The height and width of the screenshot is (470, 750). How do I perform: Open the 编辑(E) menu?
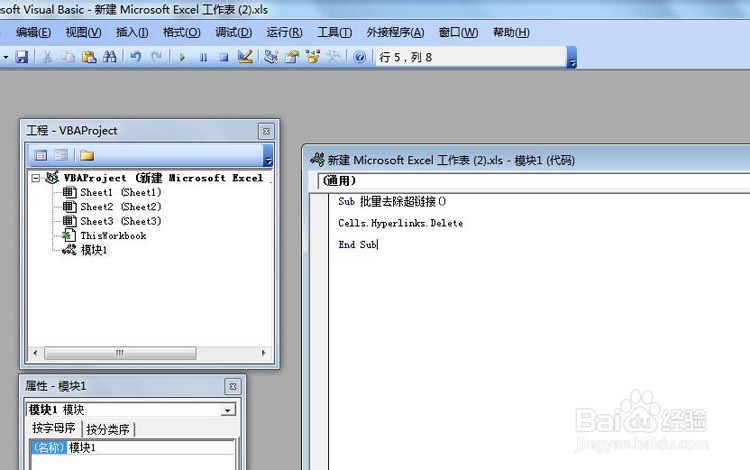(33, 32)
